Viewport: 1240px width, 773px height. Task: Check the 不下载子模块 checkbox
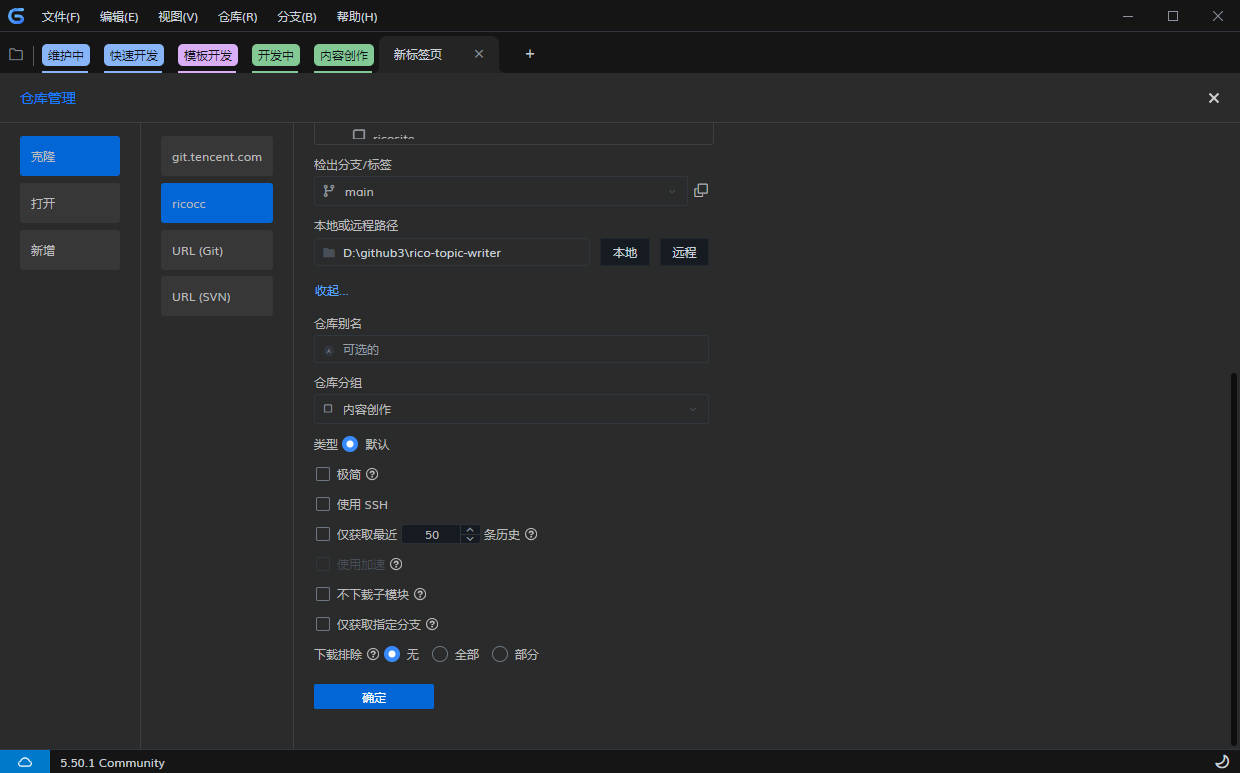pyautogui.click(x=323, y=594)
